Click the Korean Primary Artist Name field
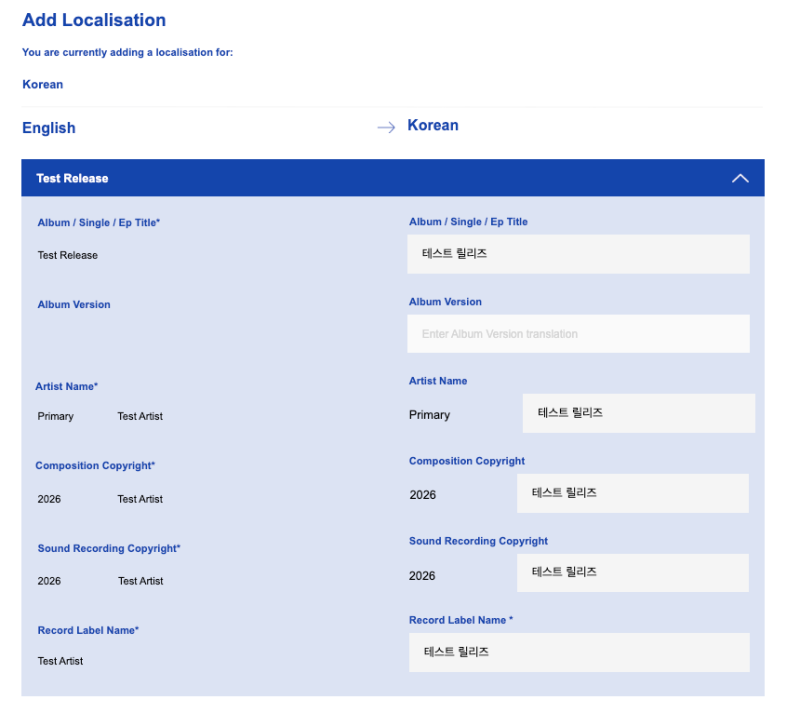The height and width of the screenshot is (713, 800). coord(639,413)
